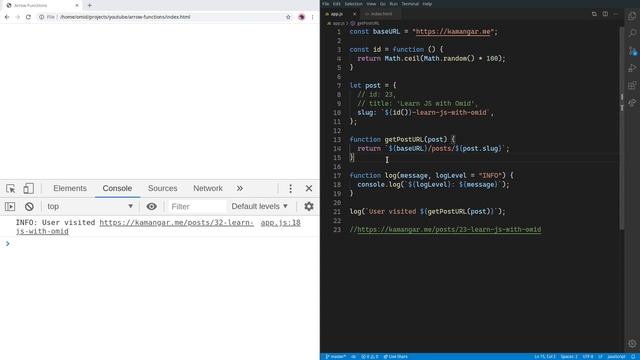The width and height of the screenshot is (640, 360).
Task: Toggle the device toolbar in DevTools
Action: pos(28,189)
